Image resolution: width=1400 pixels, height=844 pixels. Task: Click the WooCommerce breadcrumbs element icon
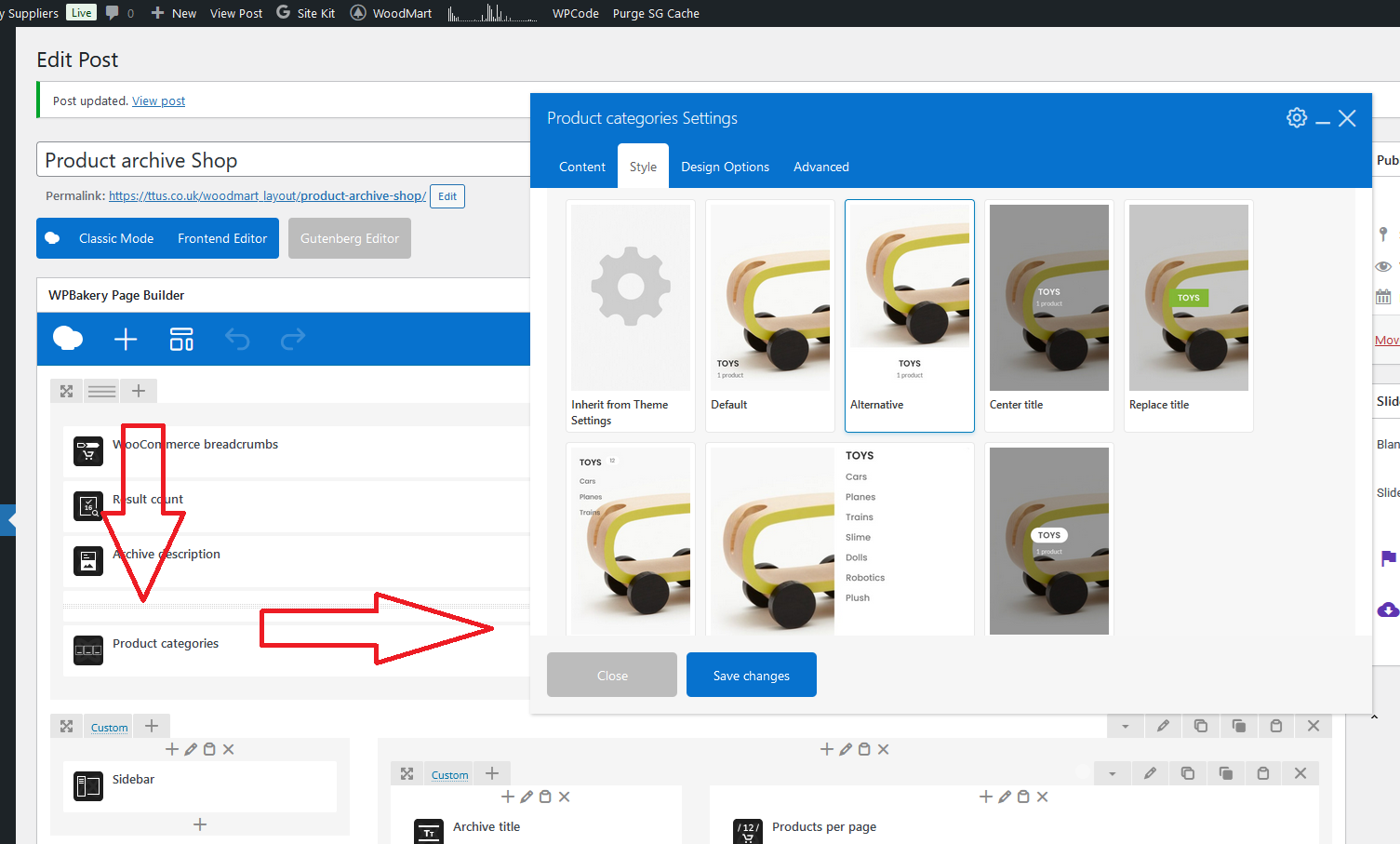click(88, 451)
